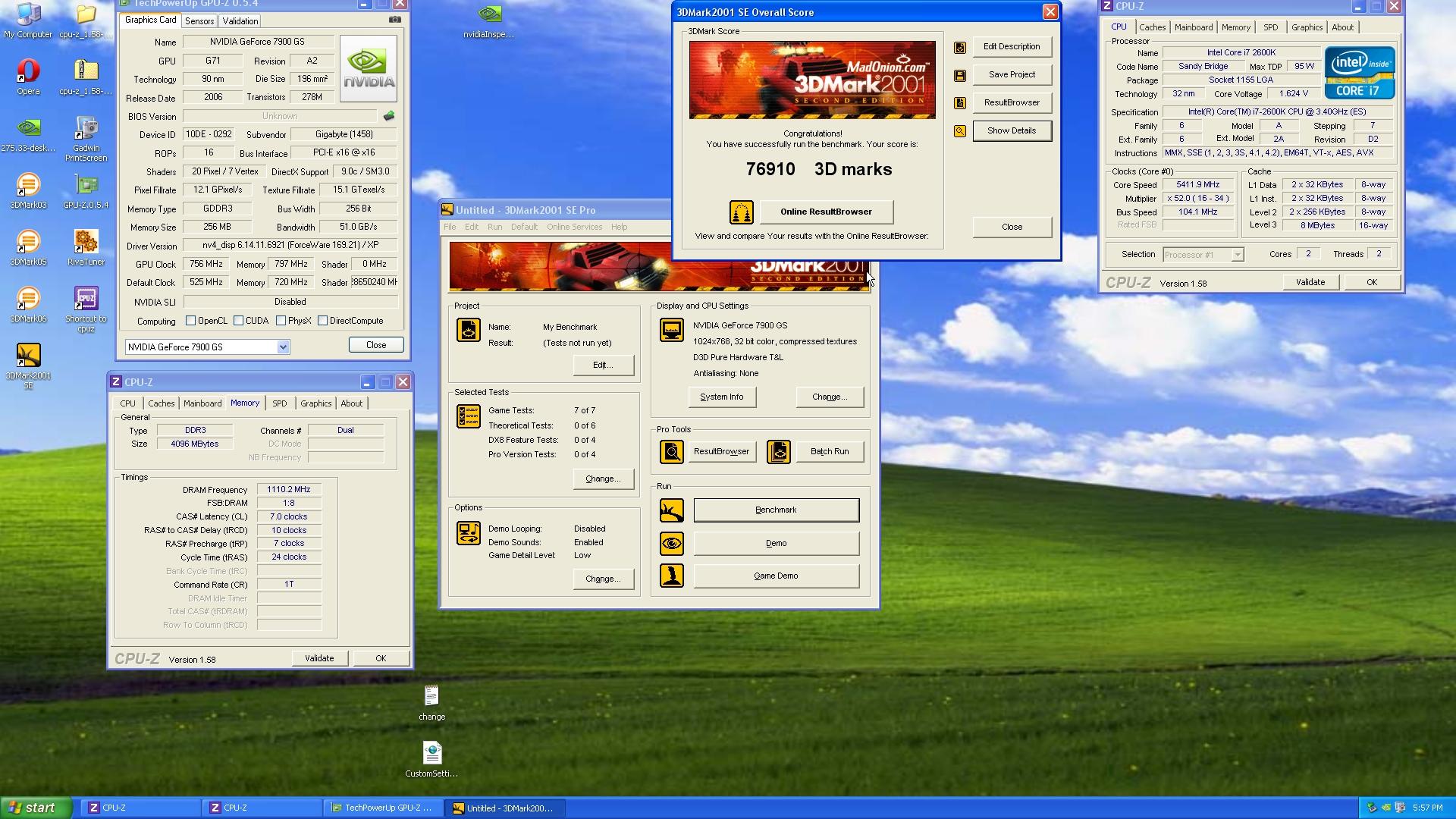Enable the OpenCL checkbox in GPU-Z

(191, 321)
